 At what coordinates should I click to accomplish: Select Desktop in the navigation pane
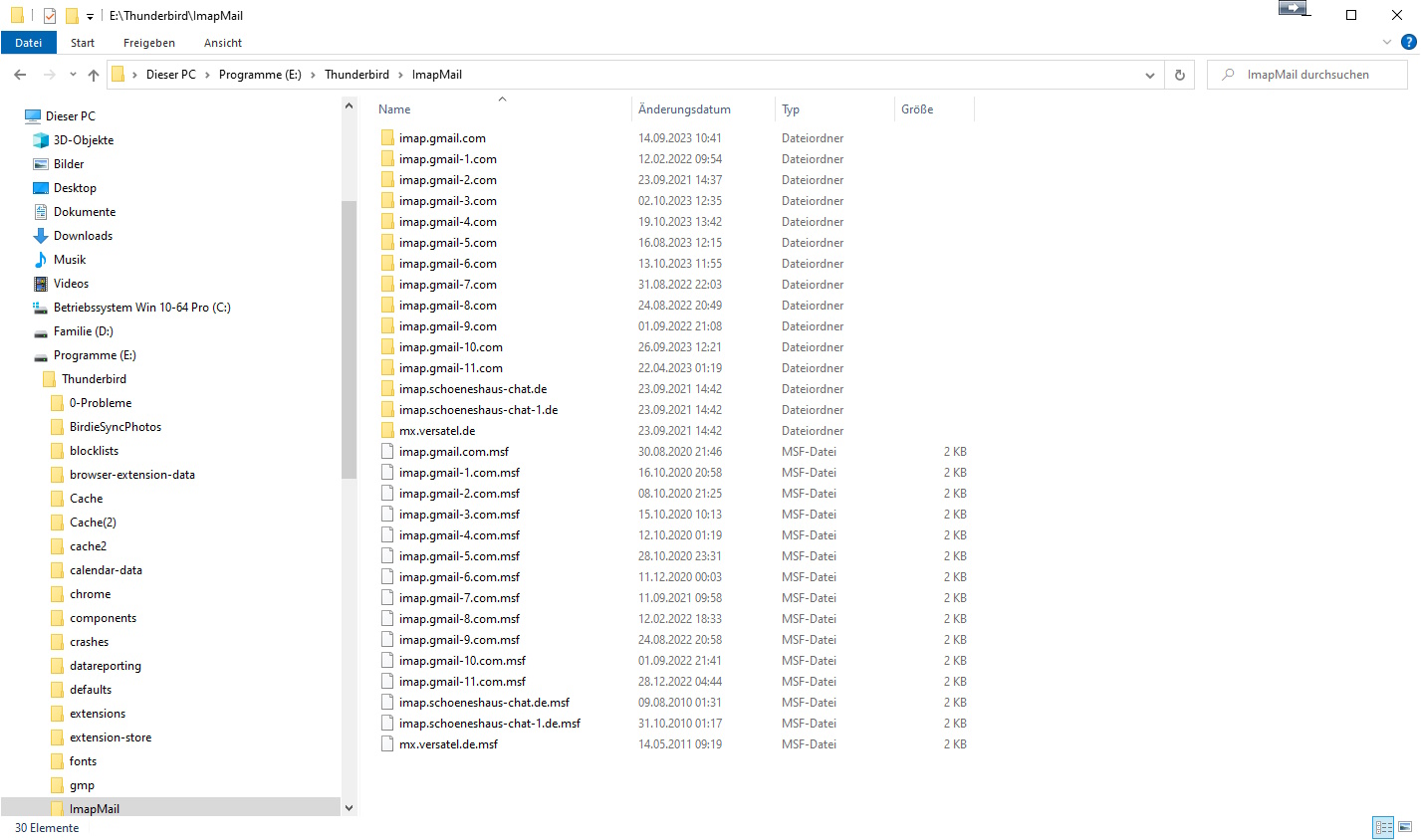[75, 188]
